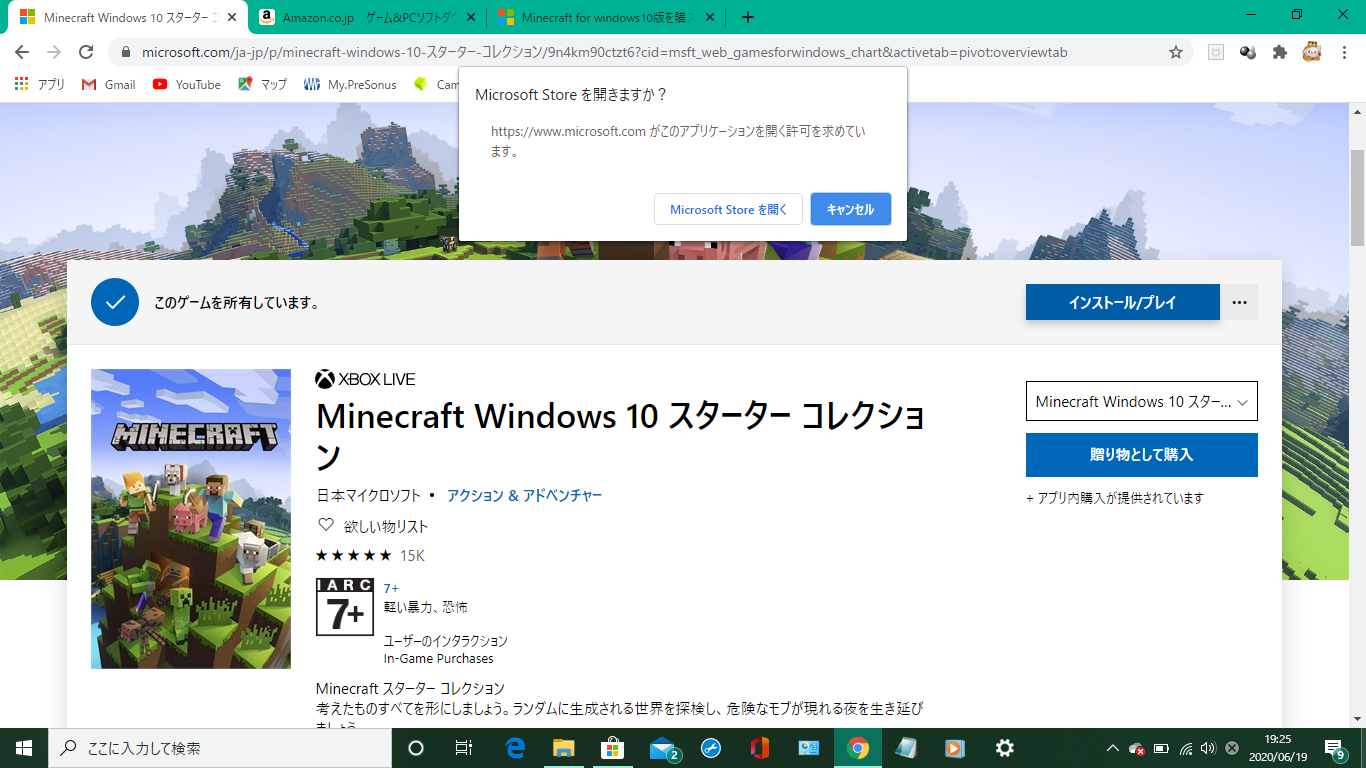
Task: Open the Chrome extensions puzzle icon
Action: [1279, 52]
